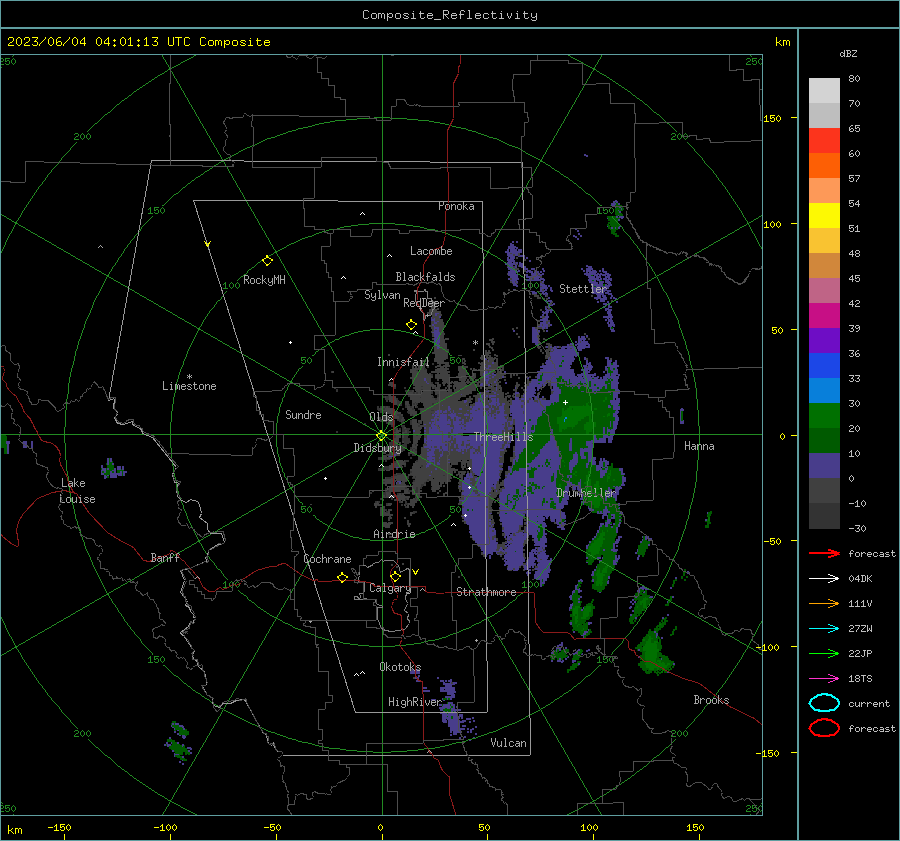Click the white 04DK arrow icon

pos(824,579)
